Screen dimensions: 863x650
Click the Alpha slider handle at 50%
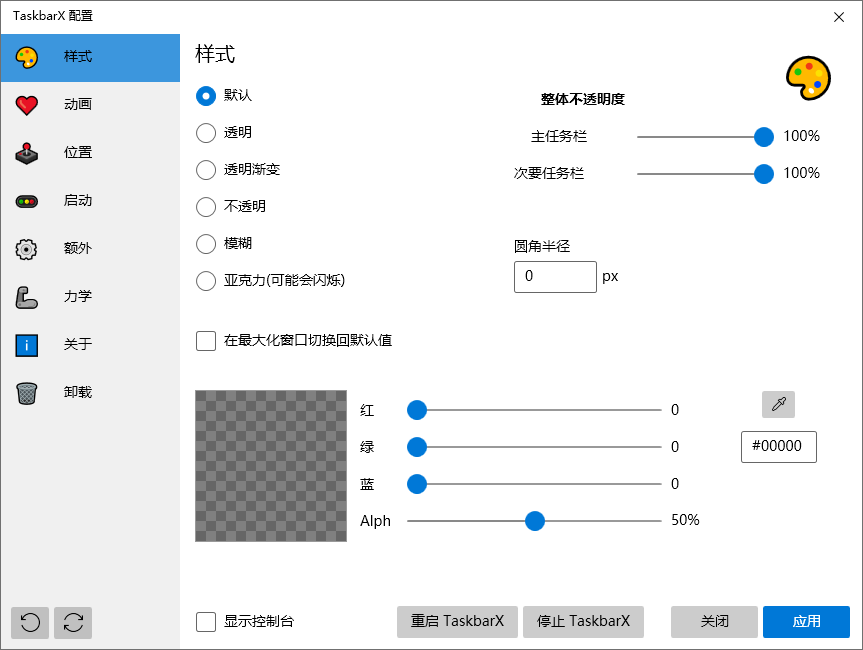535,521
